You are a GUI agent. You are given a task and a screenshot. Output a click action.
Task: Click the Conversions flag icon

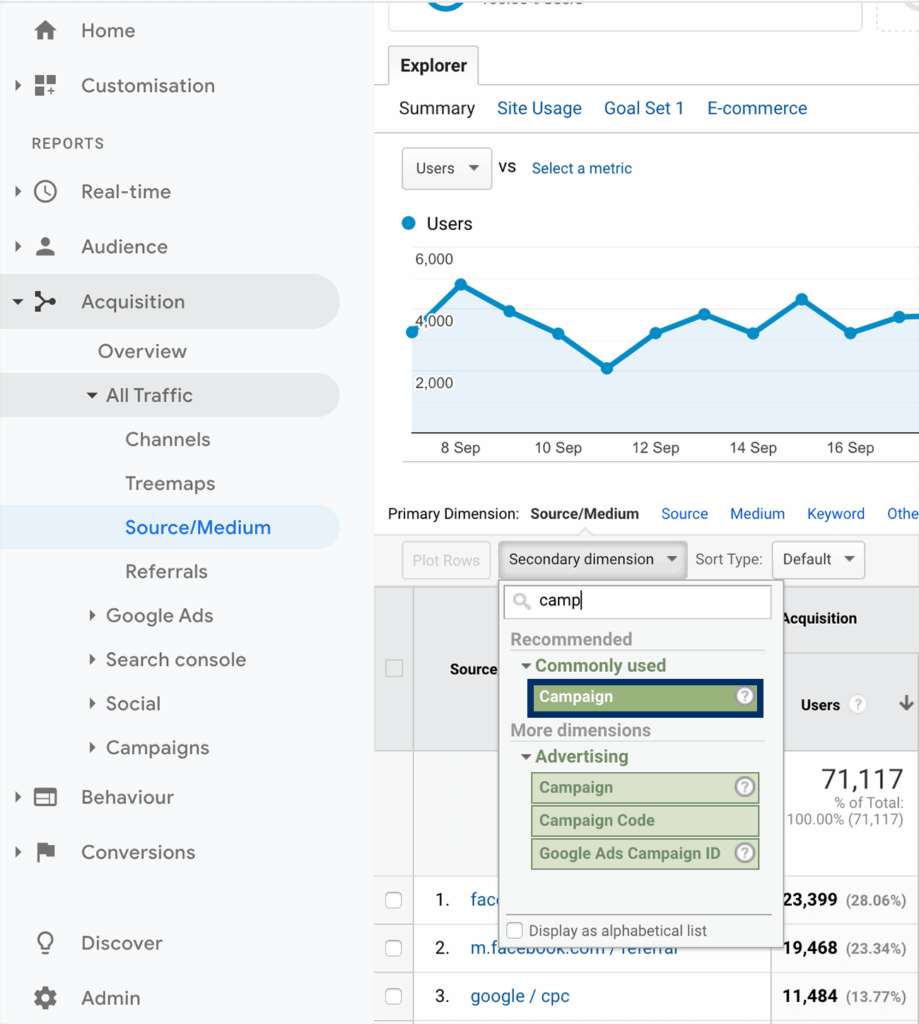(45, 852)
